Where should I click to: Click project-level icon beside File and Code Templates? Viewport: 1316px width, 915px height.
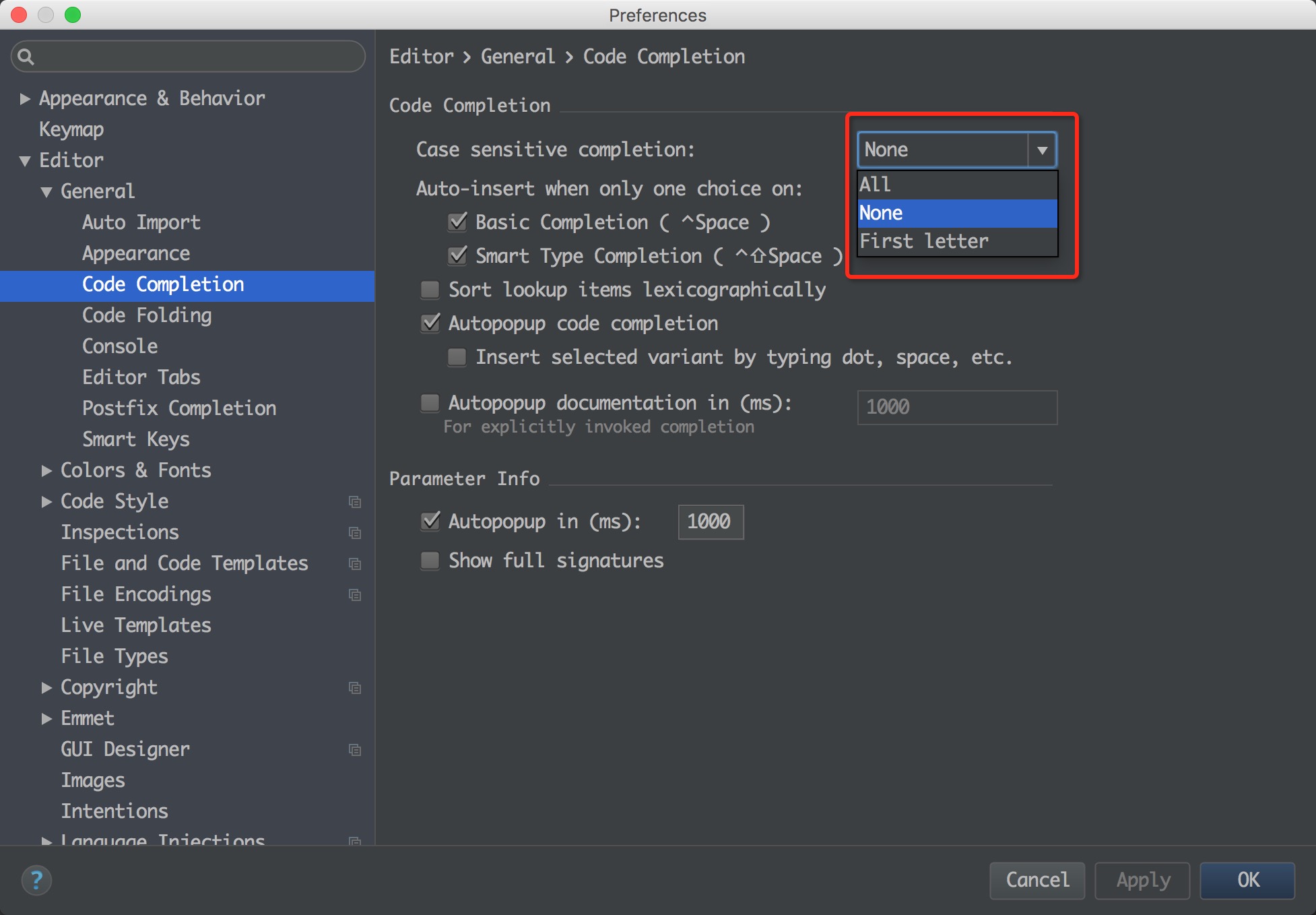pos(354,563)
